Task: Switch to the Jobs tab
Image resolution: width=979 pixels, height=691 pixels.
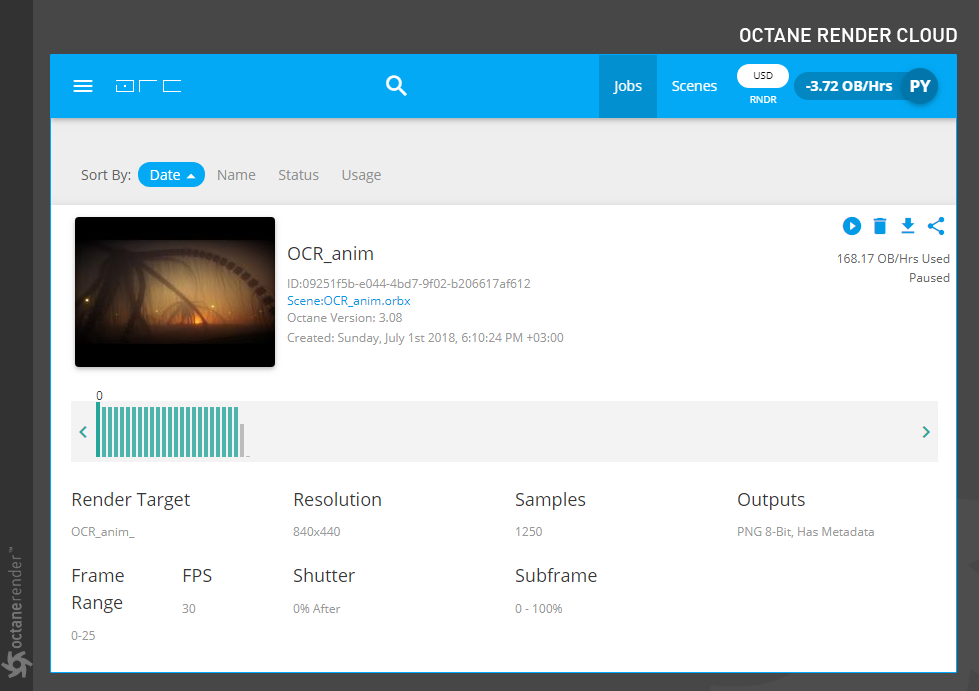Action: tap(627, 86)
